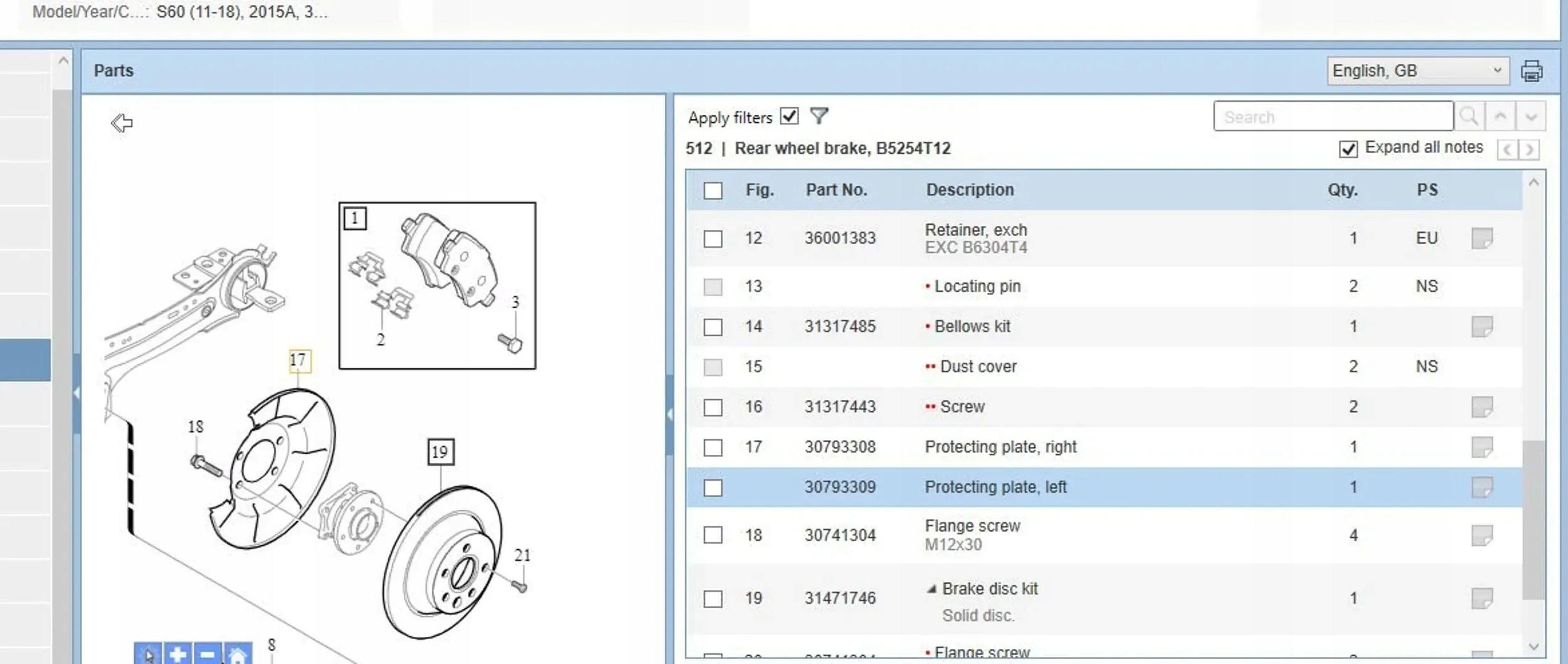The image size is (1568, 664).
Task: Select callout 19 on the brake disc
Action: 440,452
